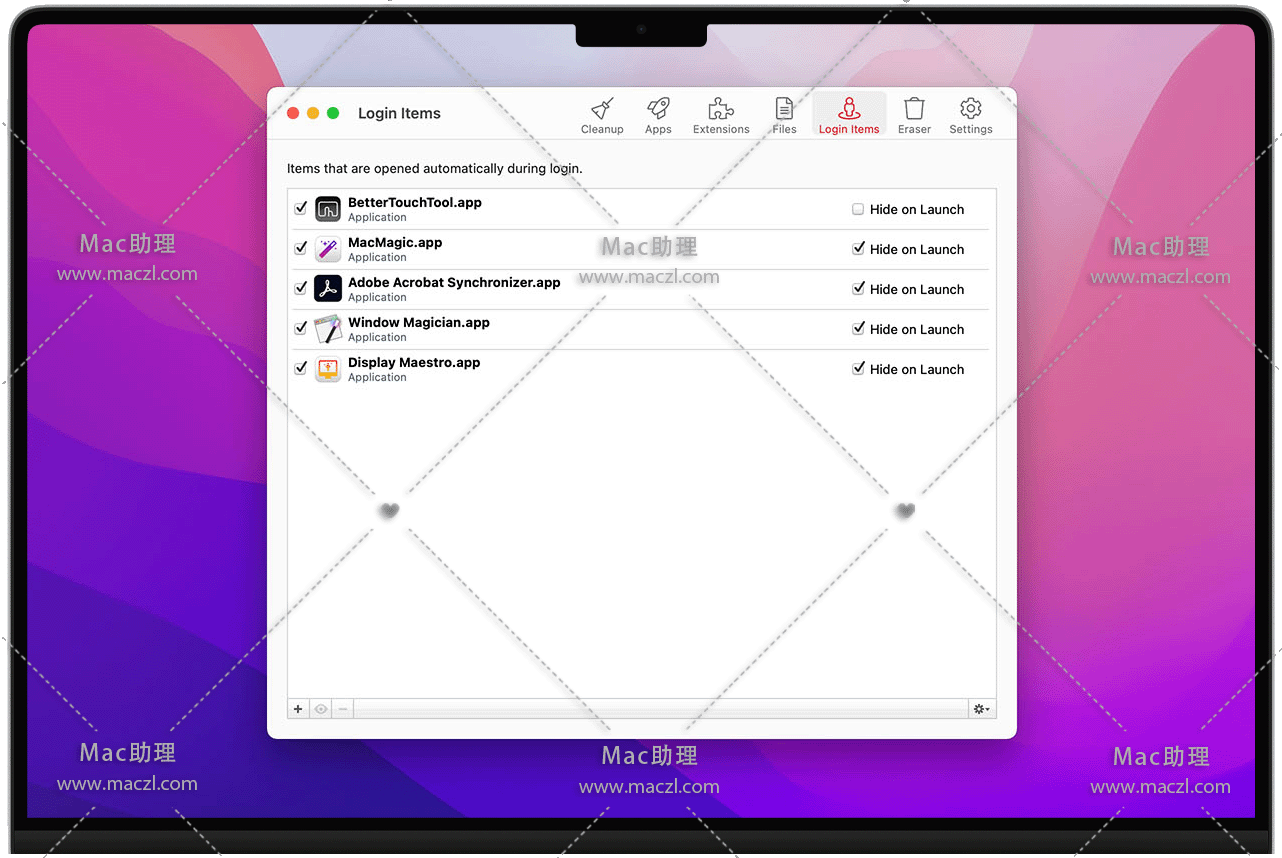Viewport: 1282px width, 858px height.
Task: Click the Adobe Acrobat Synchronizer icon
Action: [328, 289]
